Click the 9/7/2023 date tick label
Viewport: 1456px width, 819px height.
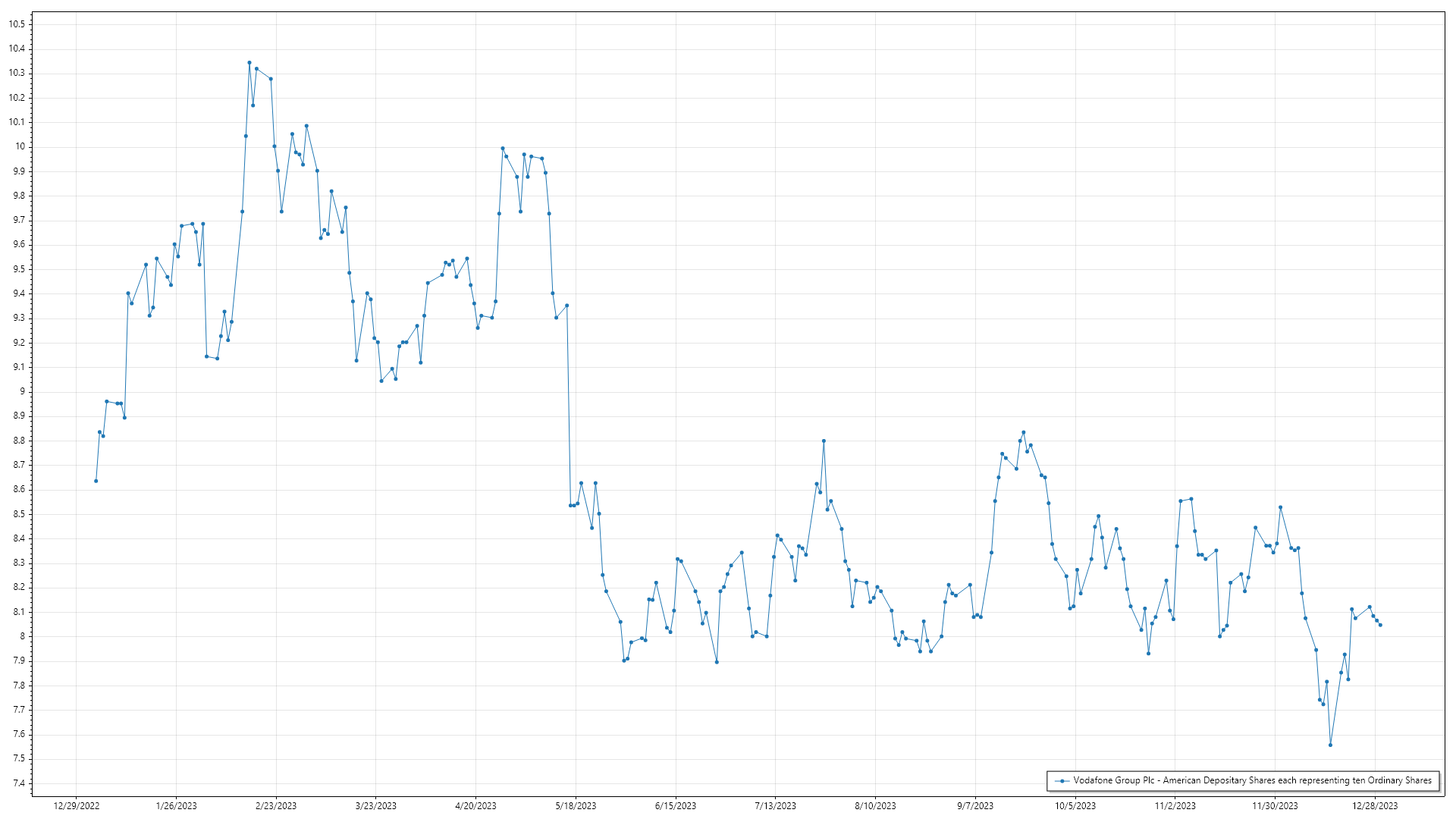(975, 805)
